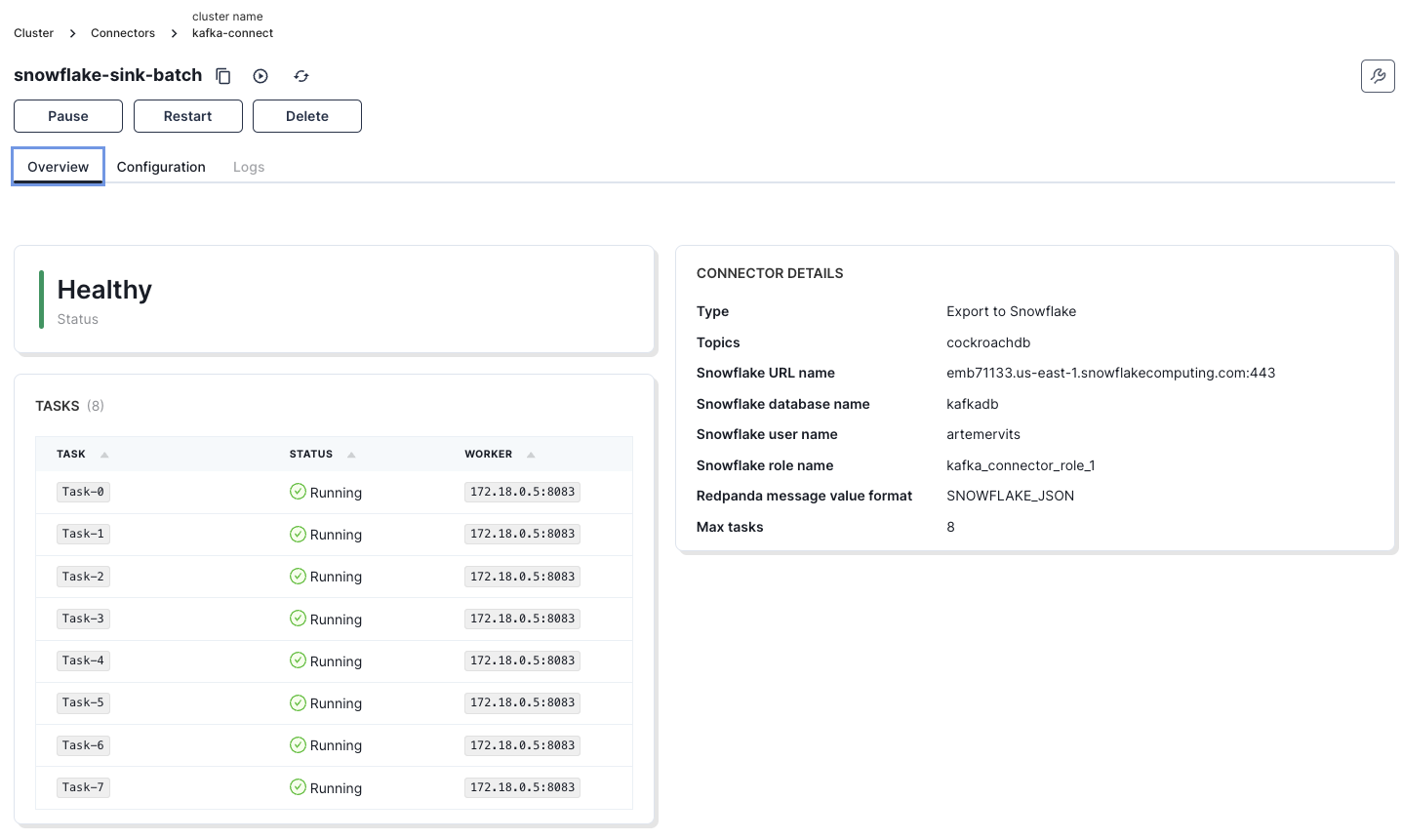Viewport: 1402px width, 840px height.
Task: Click the Running check icon for Task-4
Action: (x=298, y=660)
